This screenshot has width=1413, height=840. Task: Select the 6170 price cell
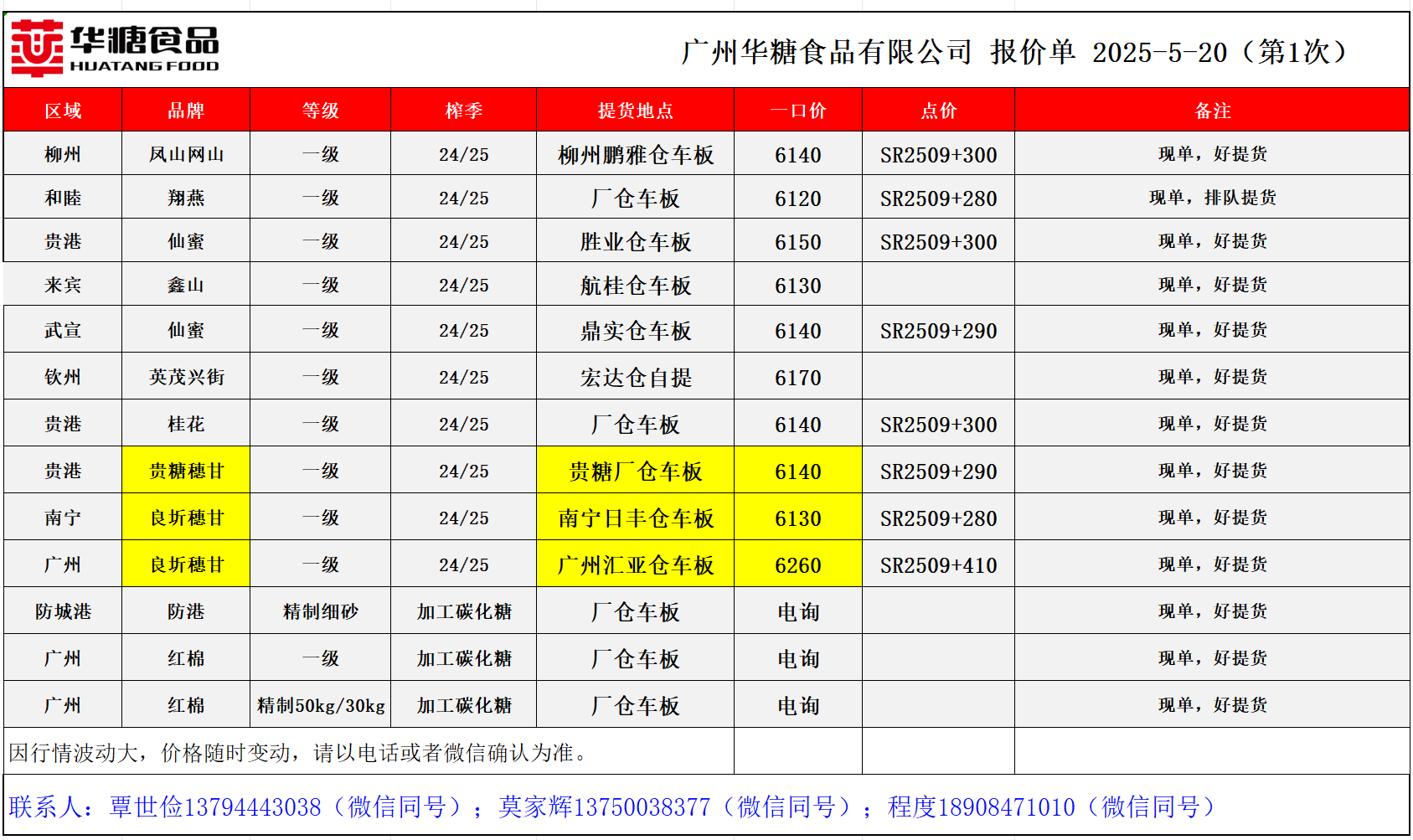[798, 378]
